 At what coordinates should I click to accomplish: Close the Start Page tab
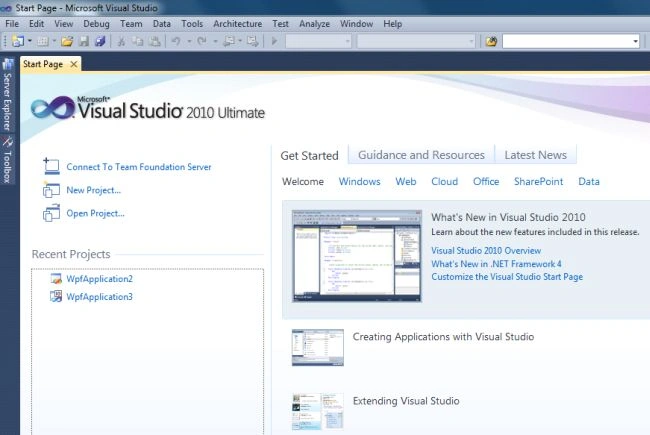[74, 64]
